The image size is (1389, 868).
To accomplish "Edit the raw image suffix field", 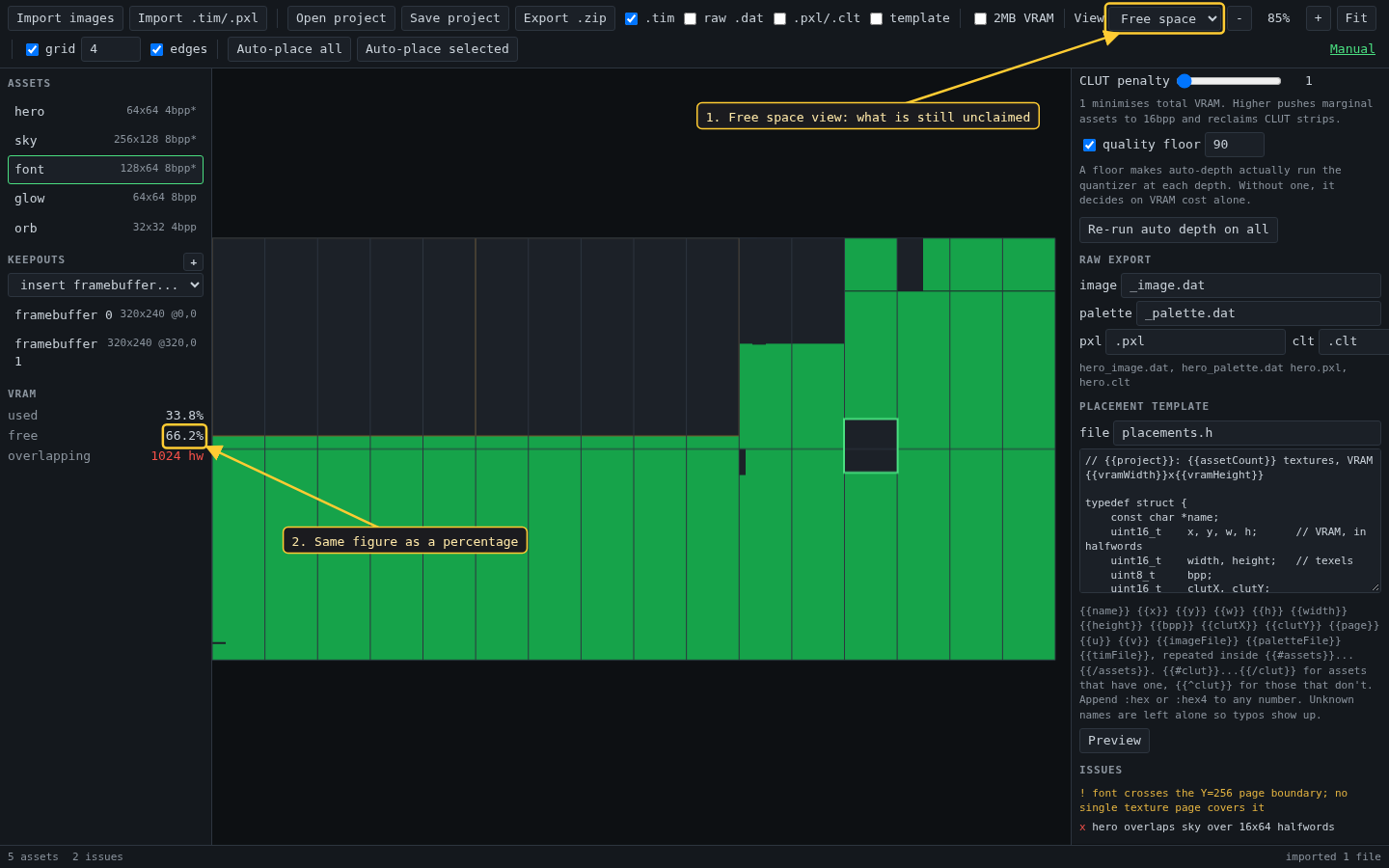I will [x=1251, y=285].
